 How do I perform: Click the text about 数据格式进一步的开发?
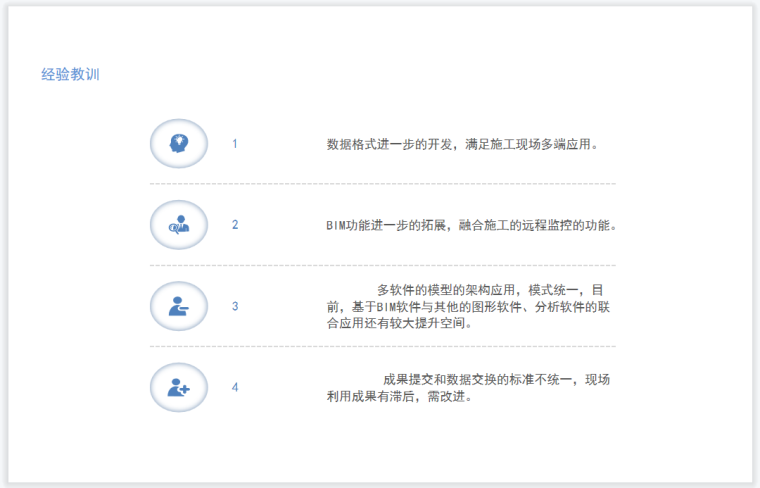463,144
